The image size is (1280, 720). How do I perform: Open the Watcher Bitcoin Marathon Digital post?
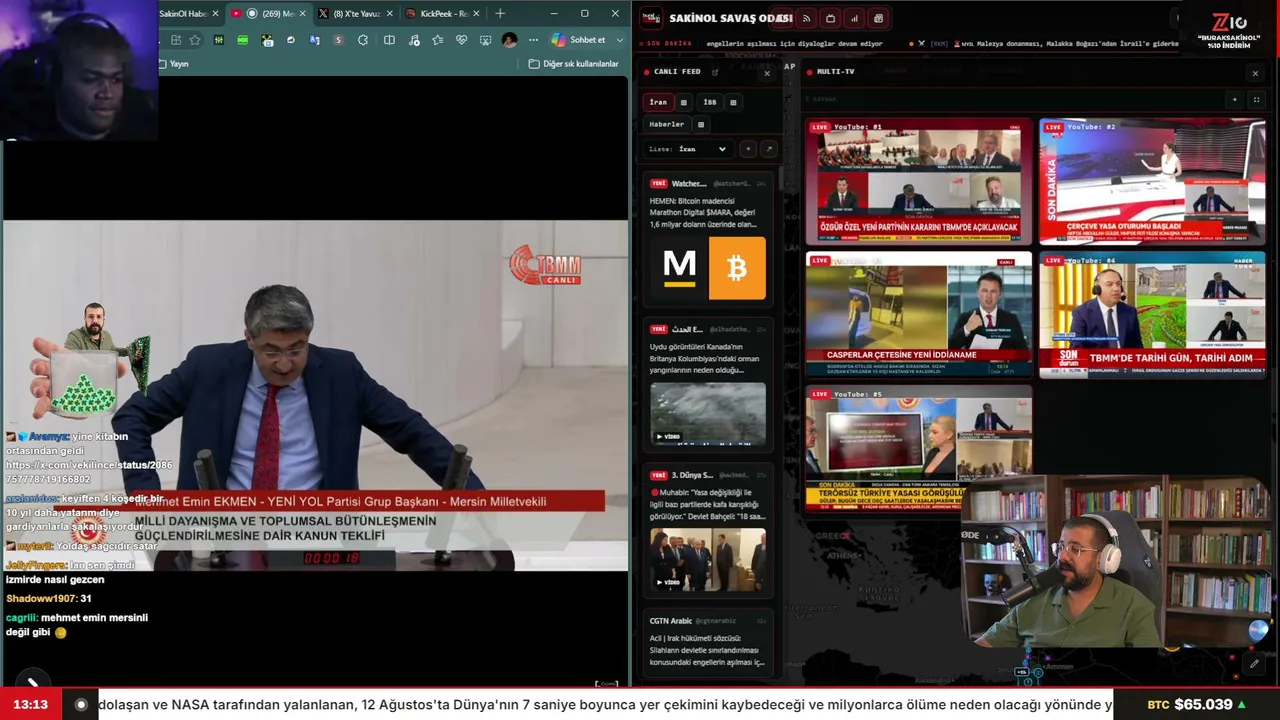708,238
